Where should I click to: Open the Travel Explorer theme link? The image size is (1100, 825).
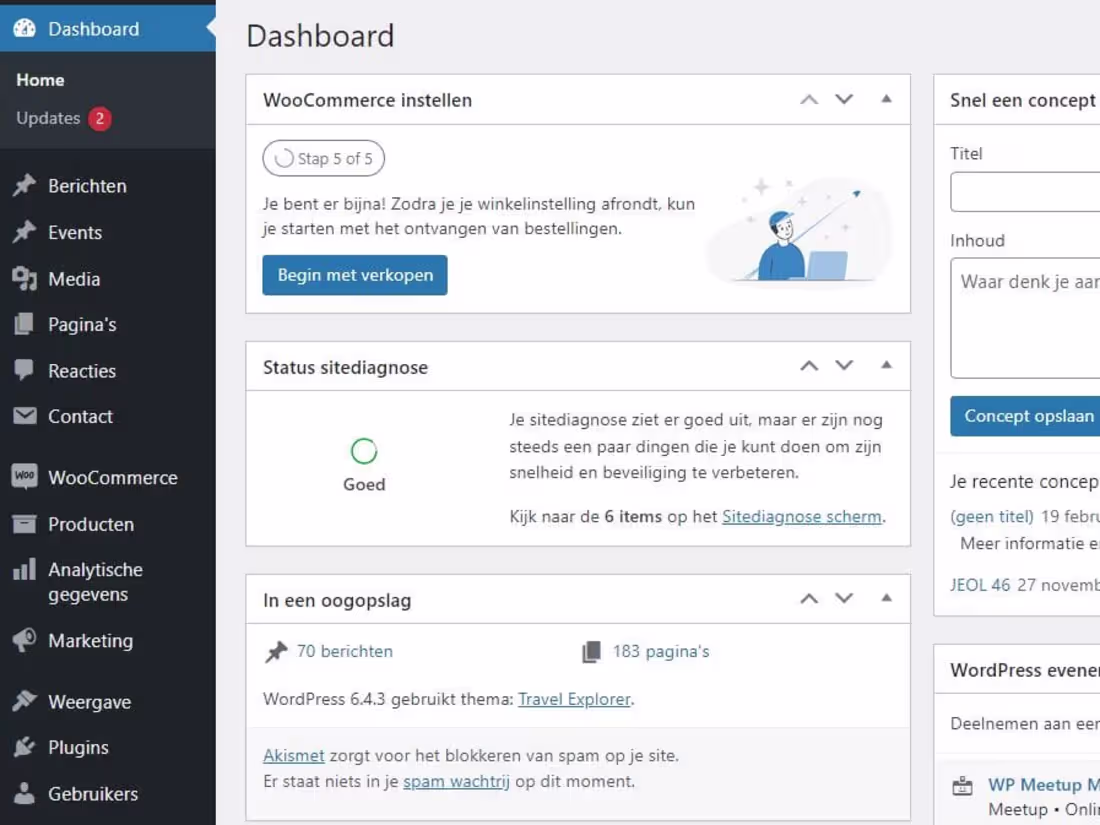tap(575, 699)
